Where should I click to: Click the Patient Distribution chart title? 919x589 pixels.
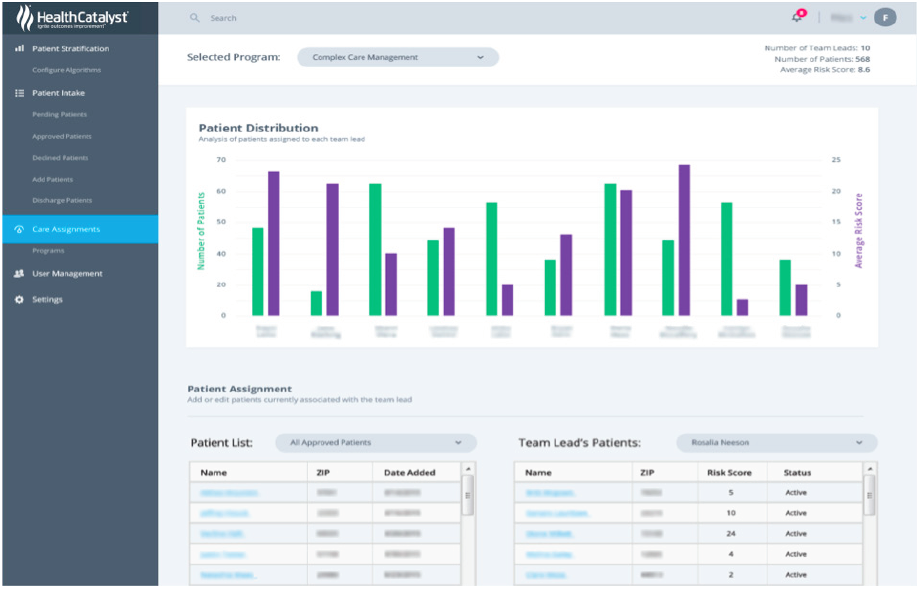(258, 128)
